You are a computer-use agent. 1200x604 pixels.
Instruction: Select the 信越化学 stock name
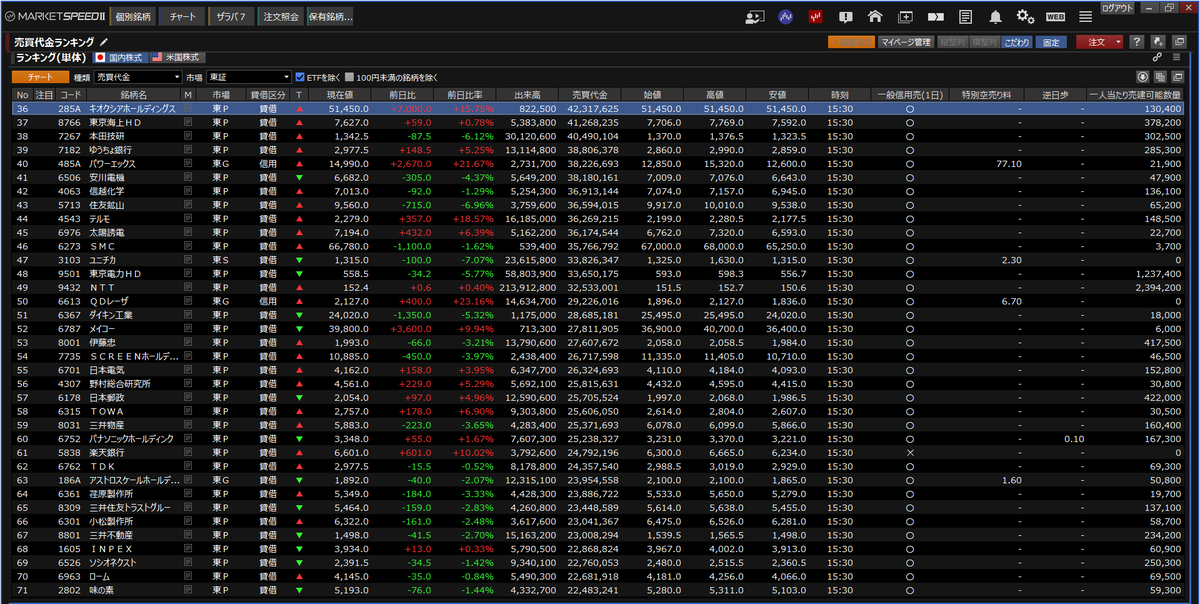pos(108,190)
